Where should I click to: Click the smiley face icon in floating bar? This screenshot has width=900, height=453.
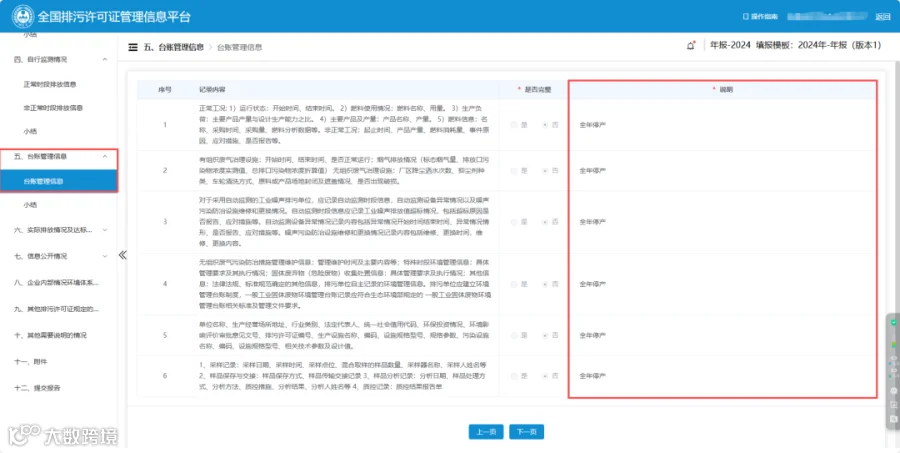click(894, 390)
